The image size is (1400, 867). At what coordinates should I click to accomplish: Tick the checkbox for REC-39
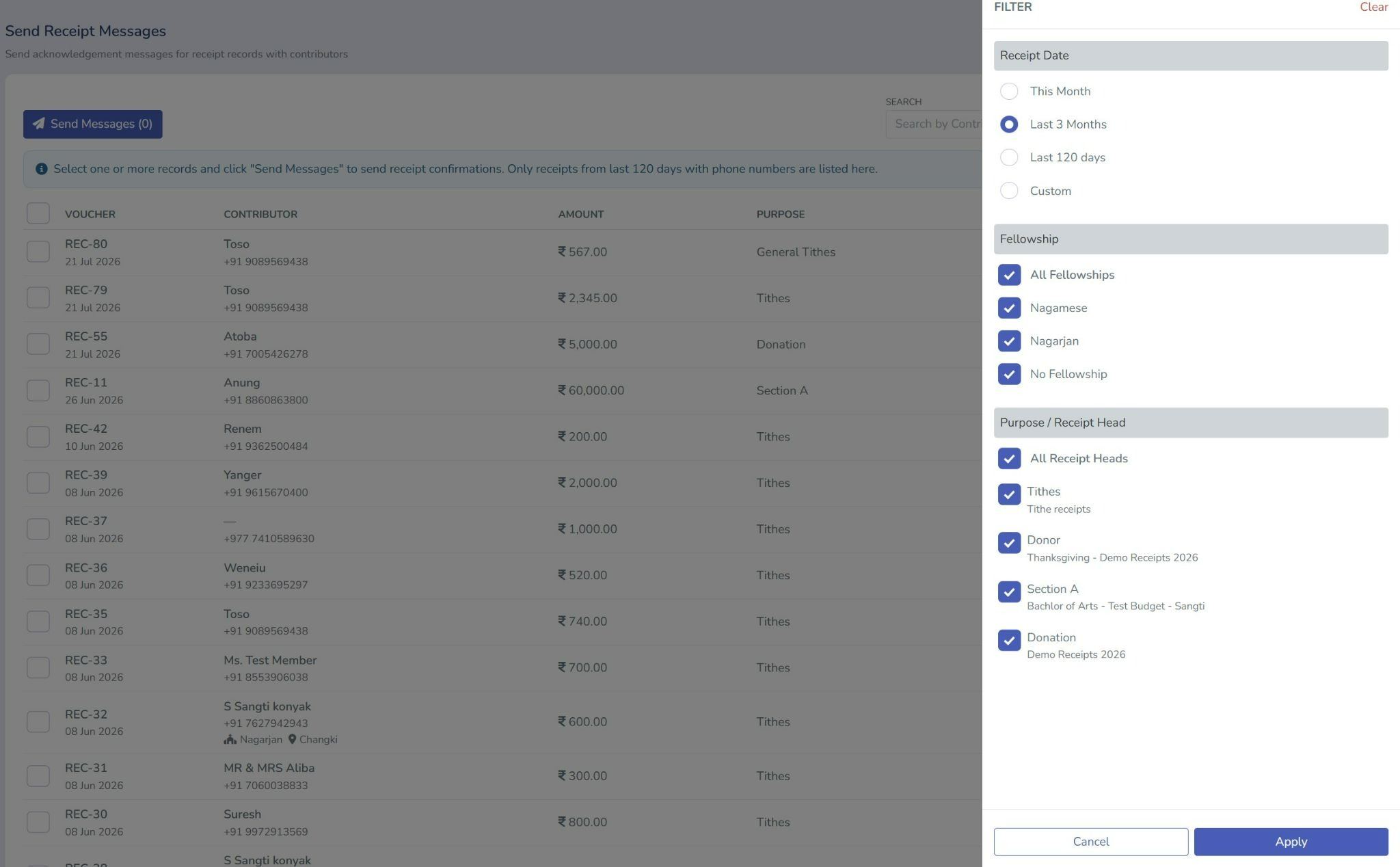38,483
